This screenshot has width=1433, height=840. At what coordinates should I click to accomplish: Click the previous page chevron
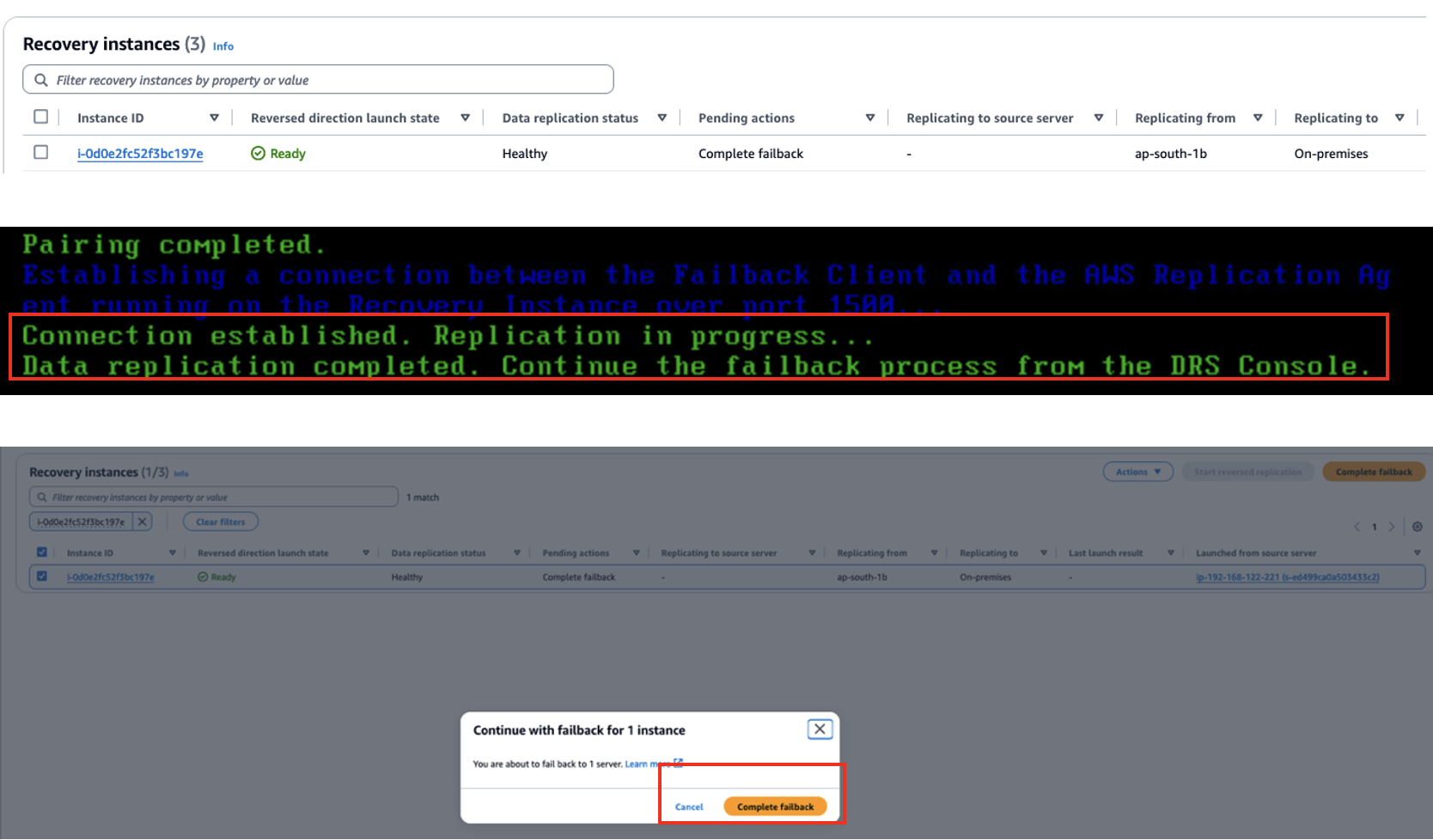1357,527
